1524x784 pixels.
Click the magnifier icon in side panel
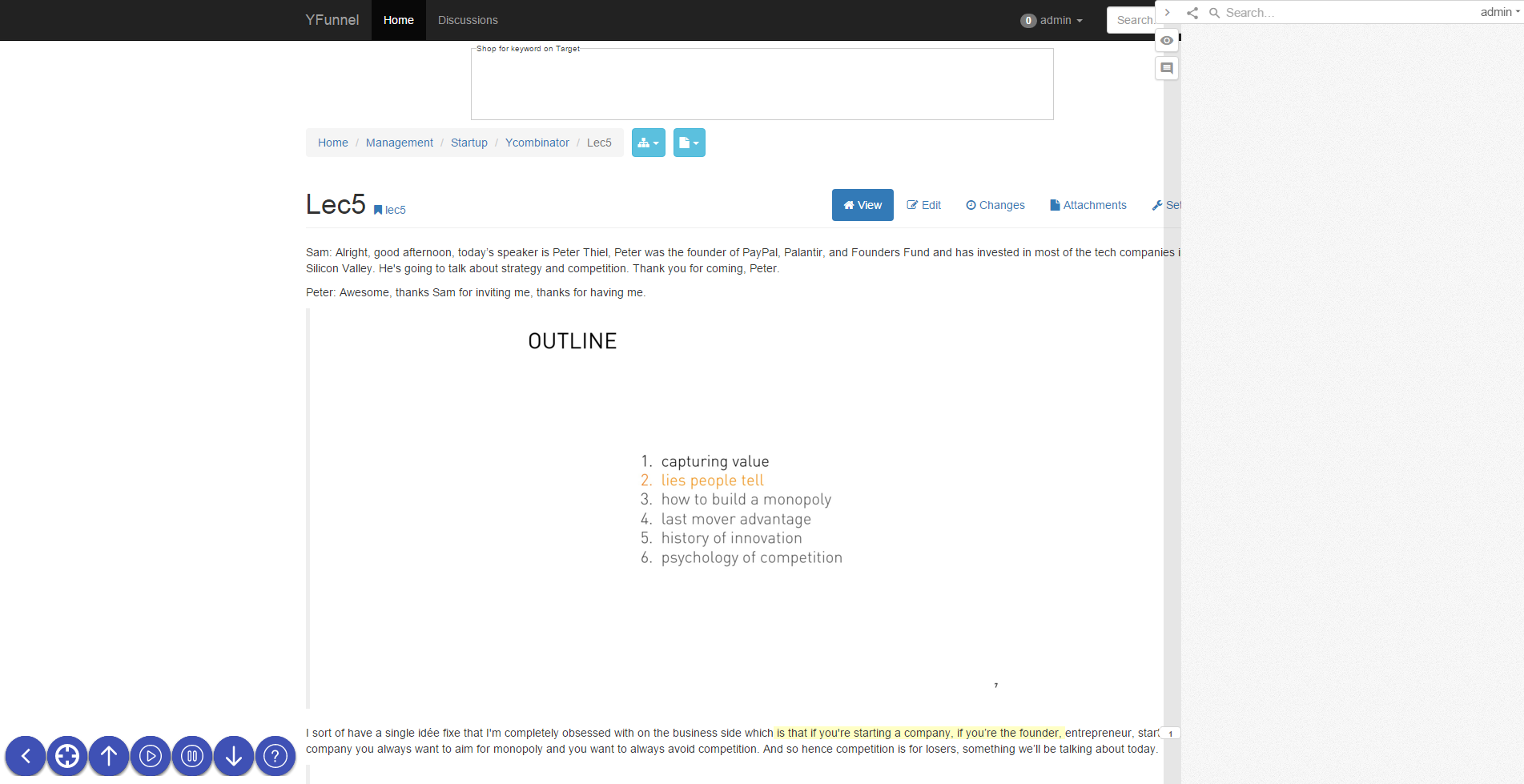1214,13
